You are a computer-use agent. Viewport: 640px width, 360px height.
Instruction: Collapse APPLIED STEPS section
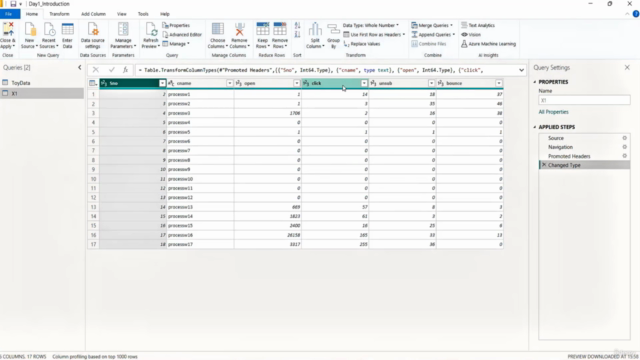(x=535, y=127)
